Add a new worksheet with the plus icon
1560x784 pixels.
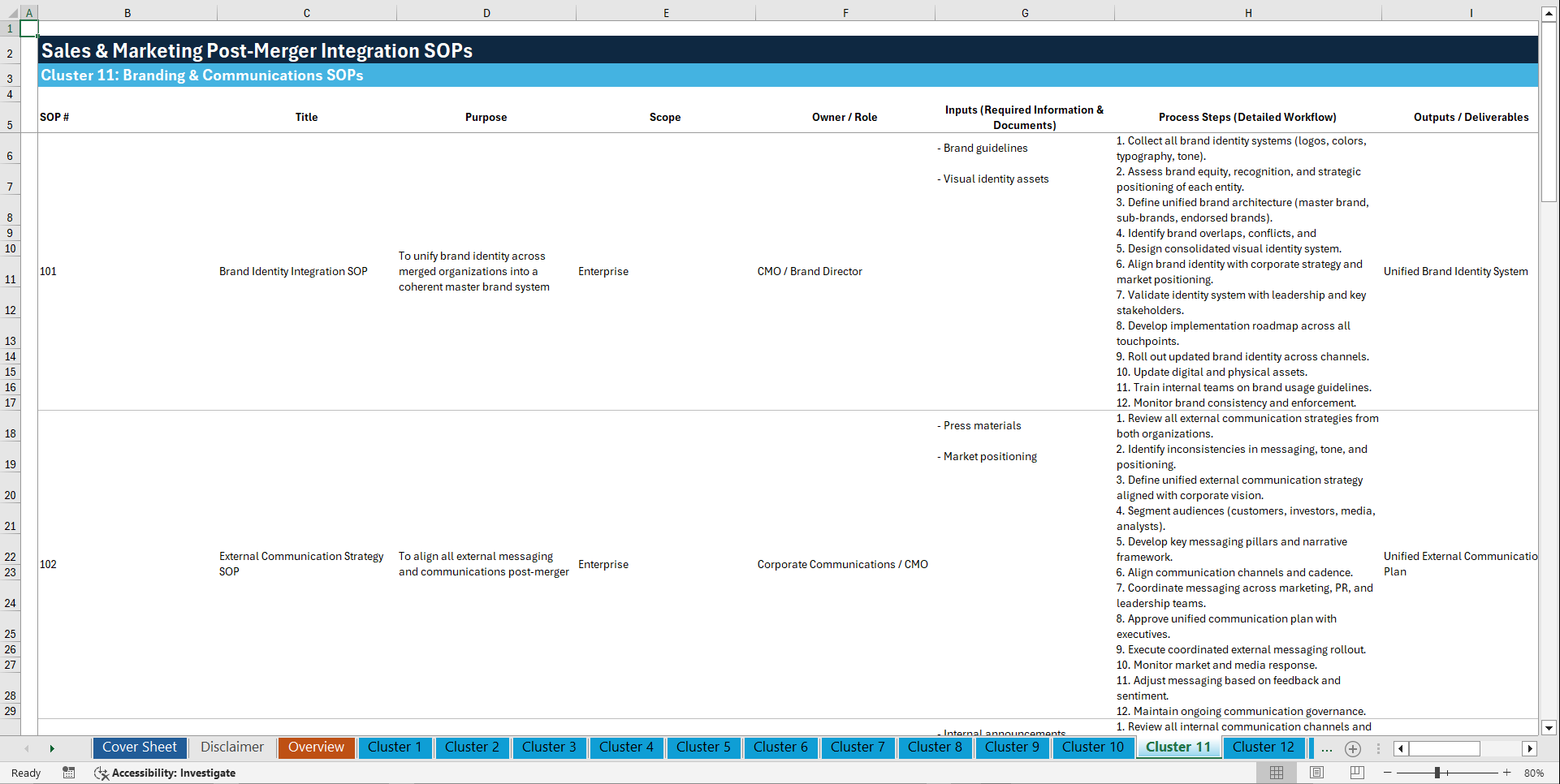point(1353,748)
